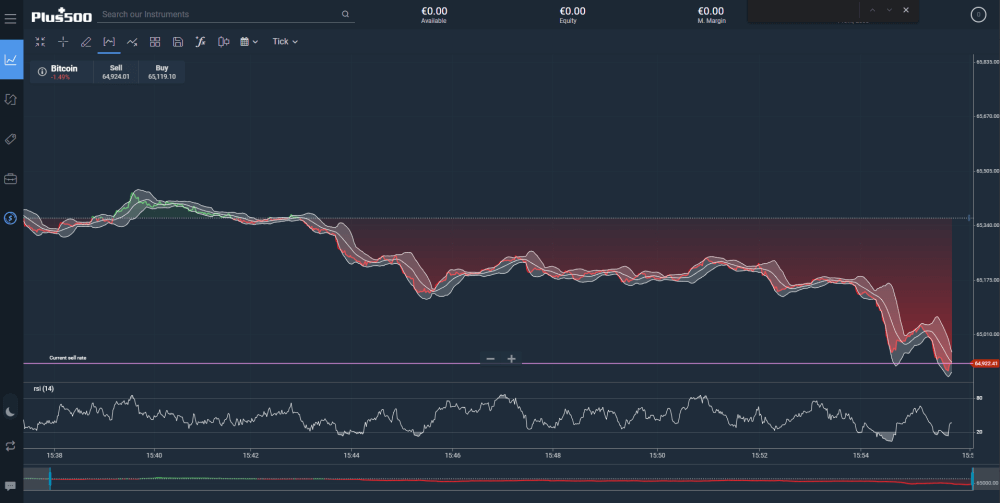Click the -1.49% change value
Image resolution: width=1000 pixels, height=503 pixels.
(60, 77)
